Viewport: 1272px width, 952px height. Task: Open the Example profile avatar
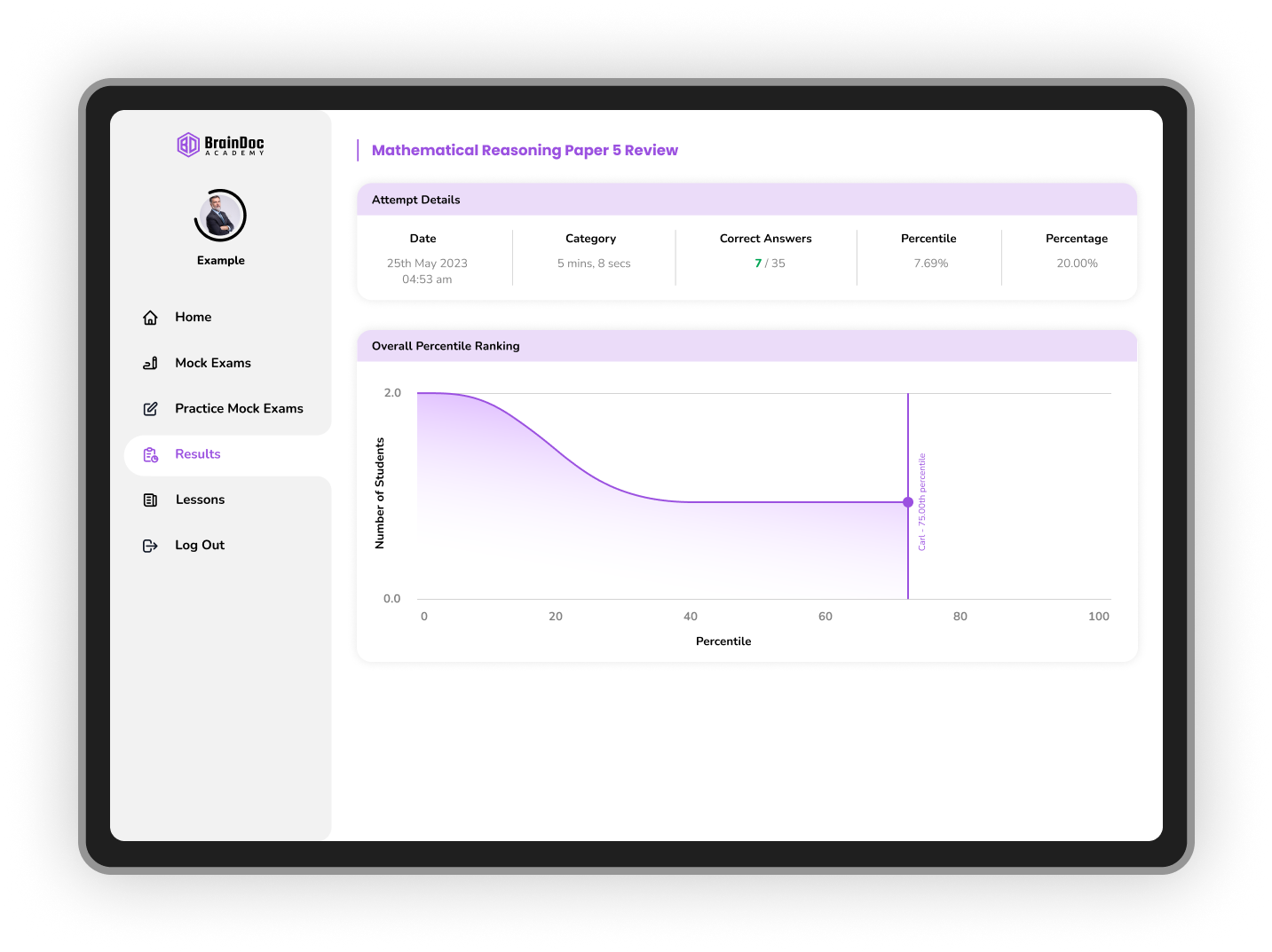point(219,215)
